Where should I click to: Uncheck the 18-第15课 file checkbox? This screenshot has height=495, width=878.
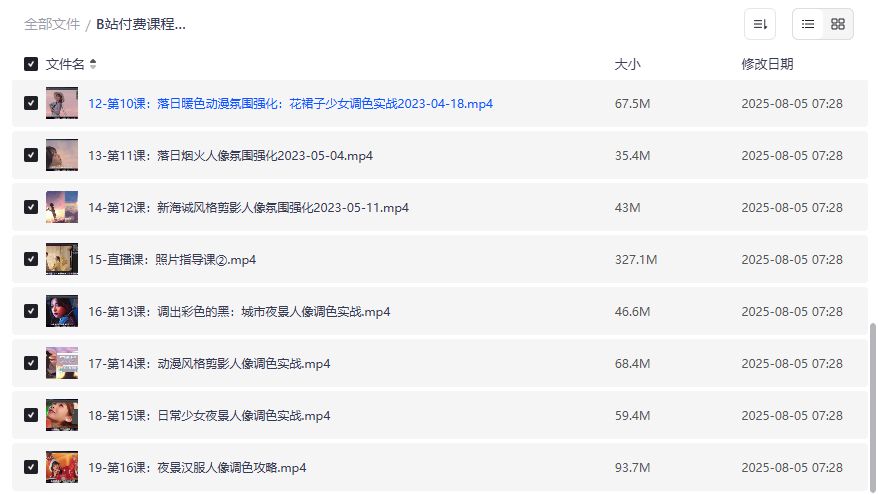31,415
